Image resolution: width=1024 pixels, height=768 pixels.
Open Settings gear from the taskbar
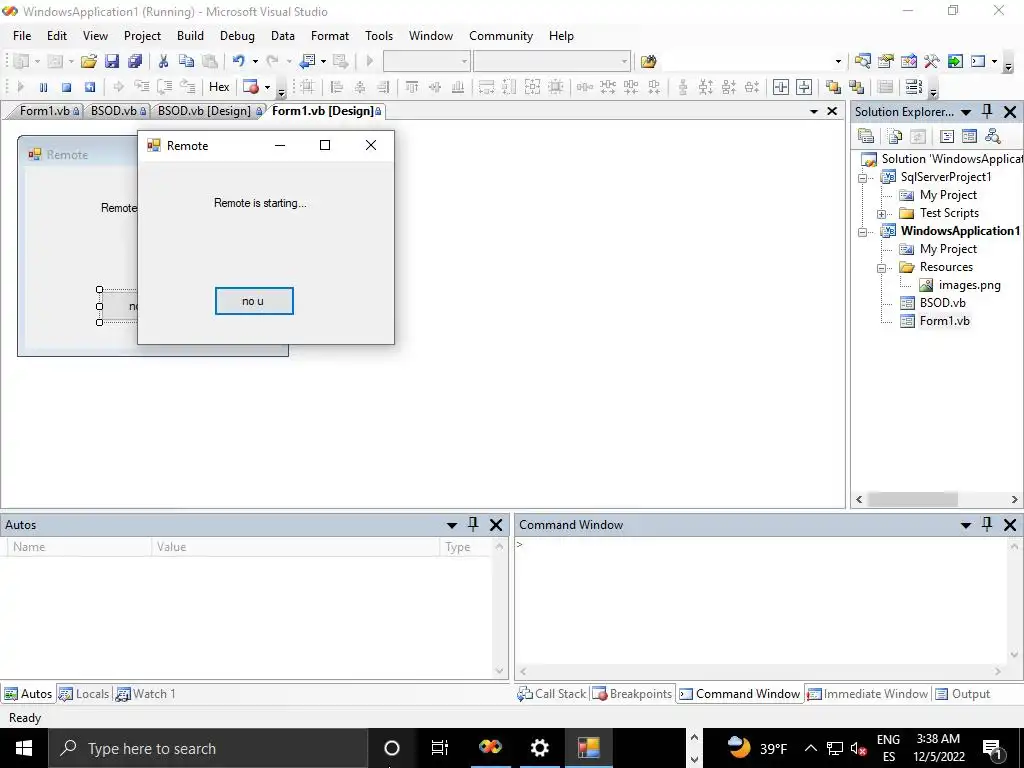(539, 748)
